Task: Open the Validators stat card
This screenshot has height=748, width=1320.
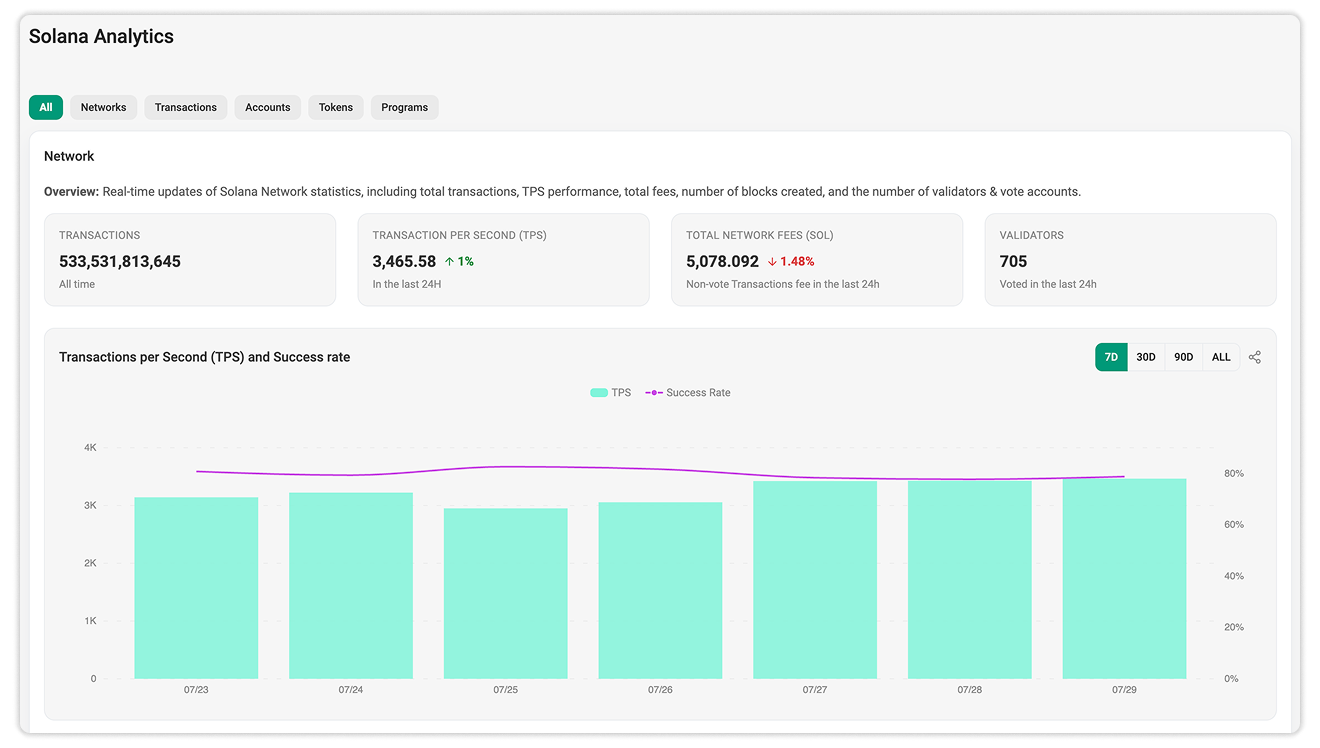Action: tap(1131, 259)
